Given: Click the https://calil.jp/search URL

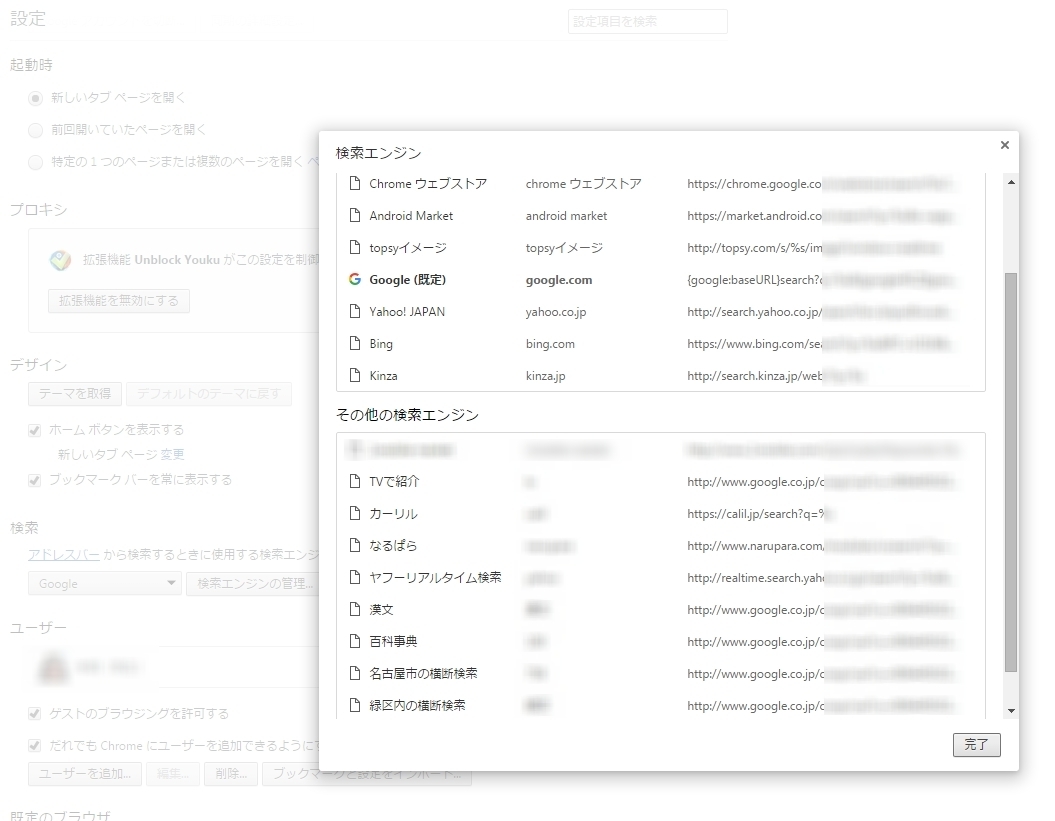Looking at the screenshot, I should 756,514.
